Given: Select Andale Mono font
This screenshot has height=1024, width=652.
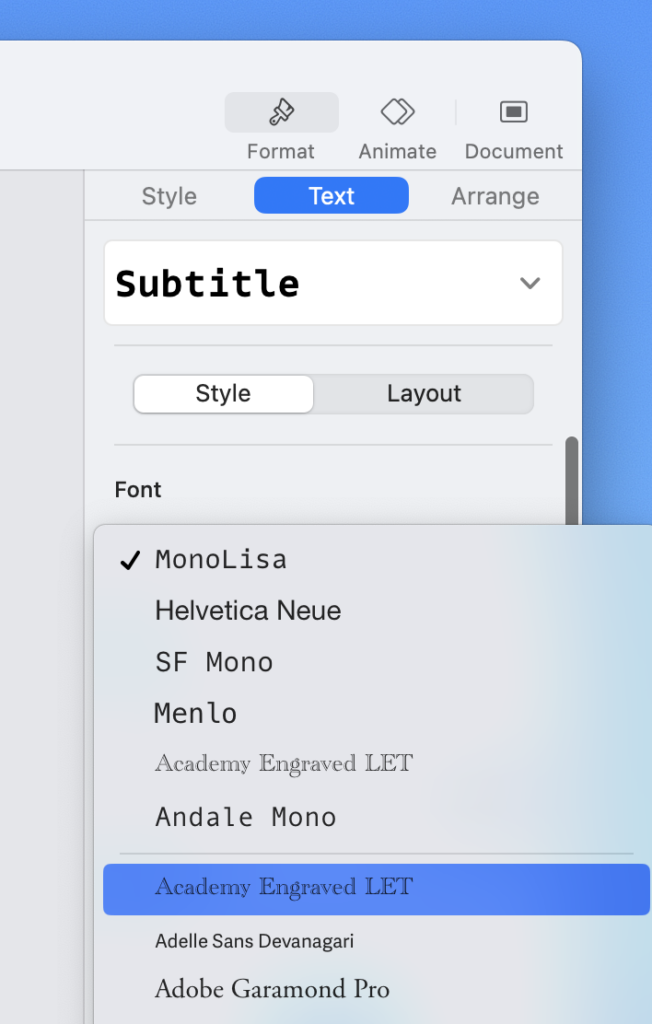Looking at the screenshot, I should coord(246,817).
